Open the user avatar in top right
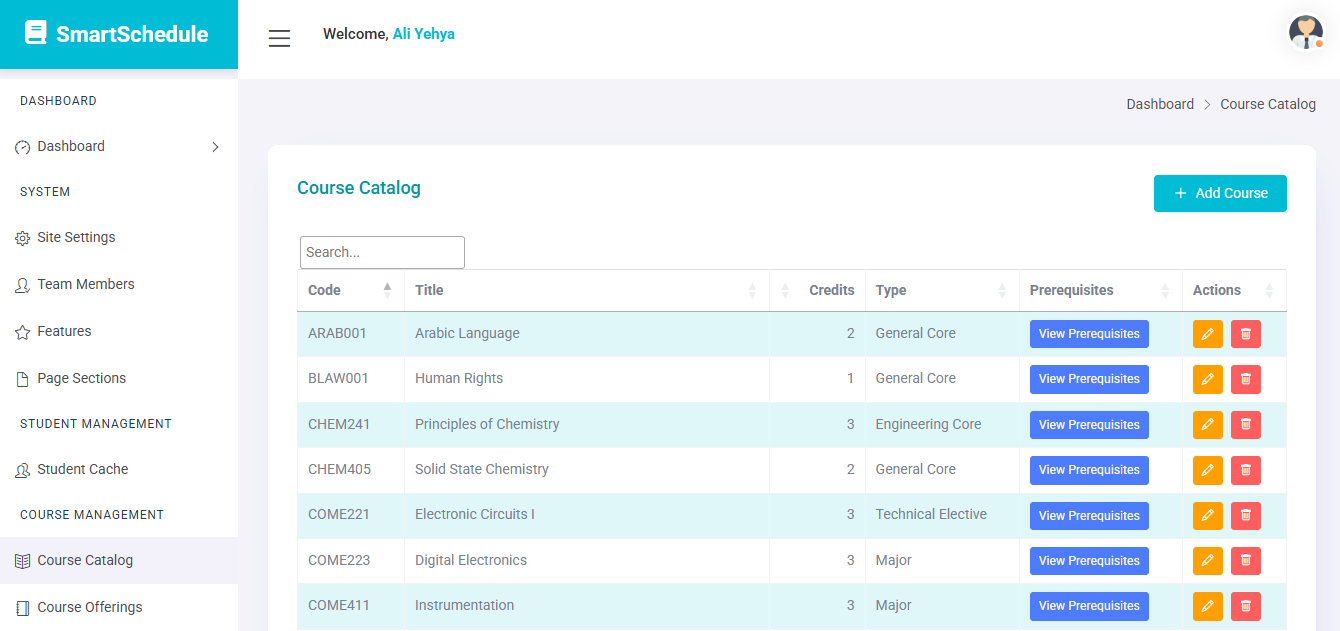1340x631 pixels. tap(1305, 32)
